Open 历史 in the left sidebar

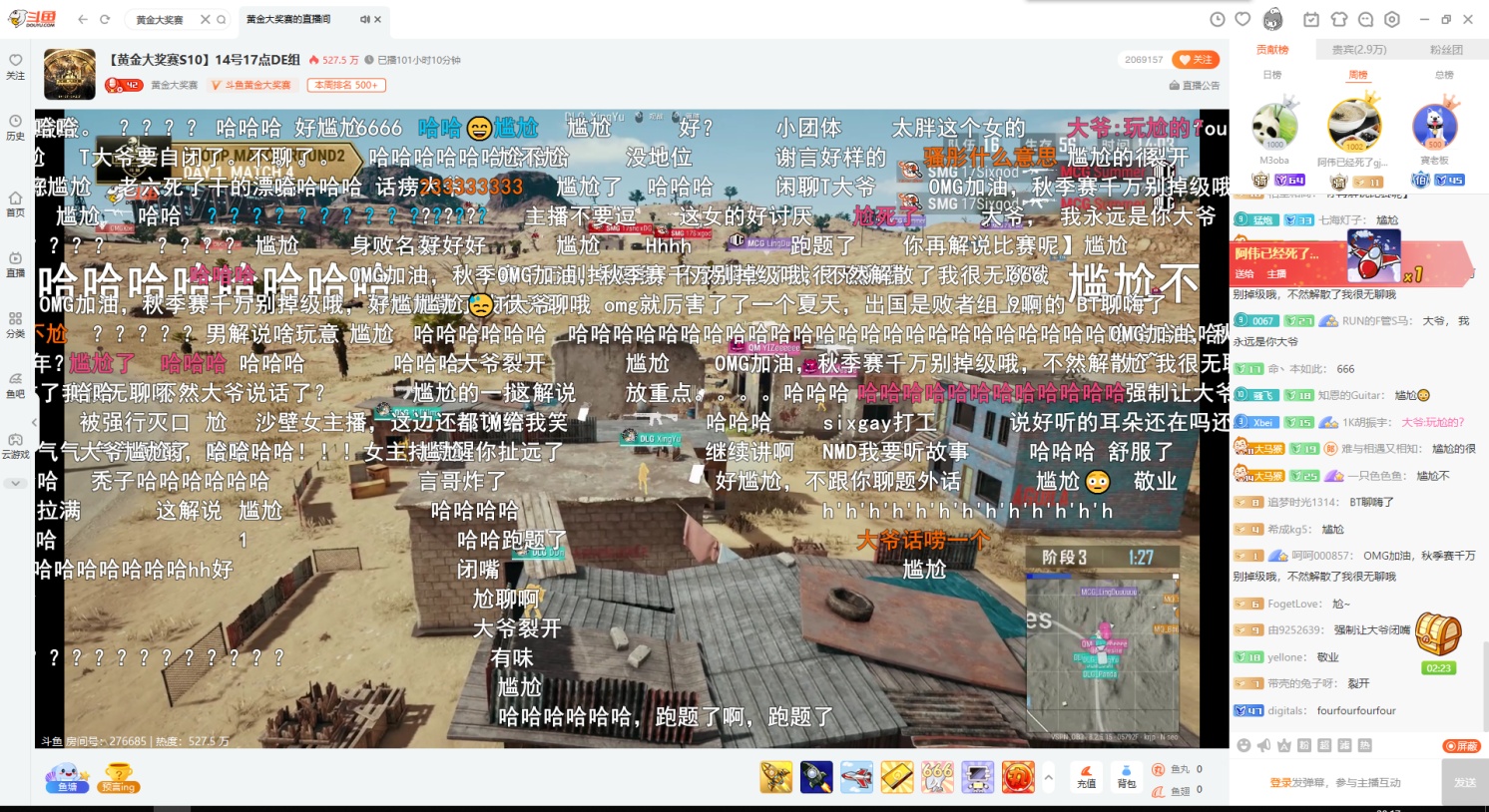15,128
